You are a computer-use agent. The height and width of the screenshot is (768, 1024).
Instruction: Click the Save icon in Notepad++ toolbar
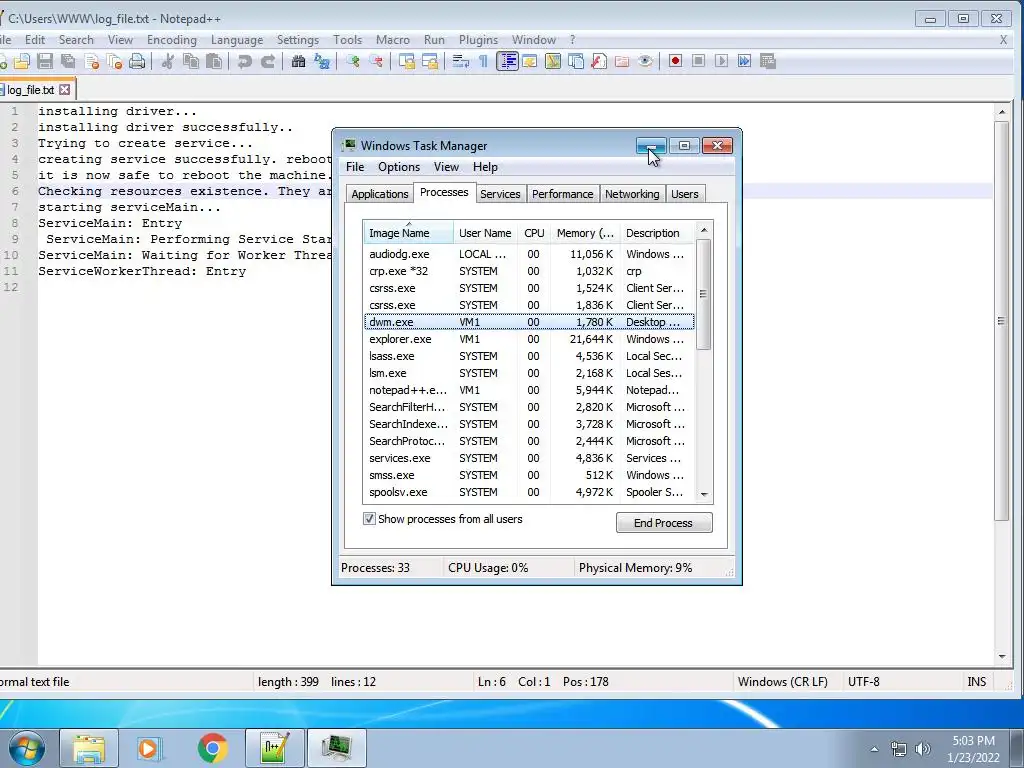pyautogui.click(x=44, y=61)
